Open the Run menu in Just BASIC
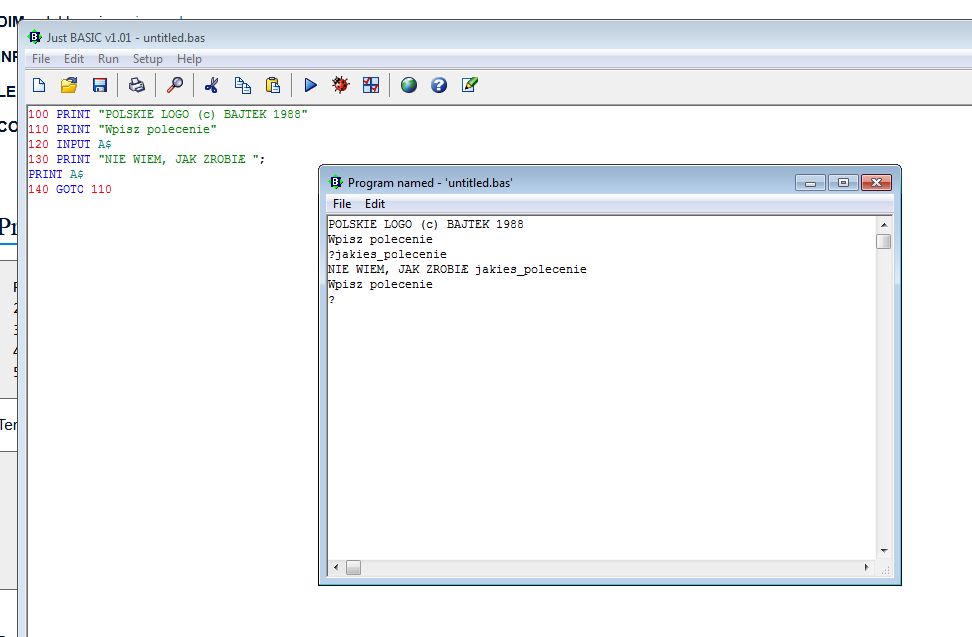 click(108, 59)
